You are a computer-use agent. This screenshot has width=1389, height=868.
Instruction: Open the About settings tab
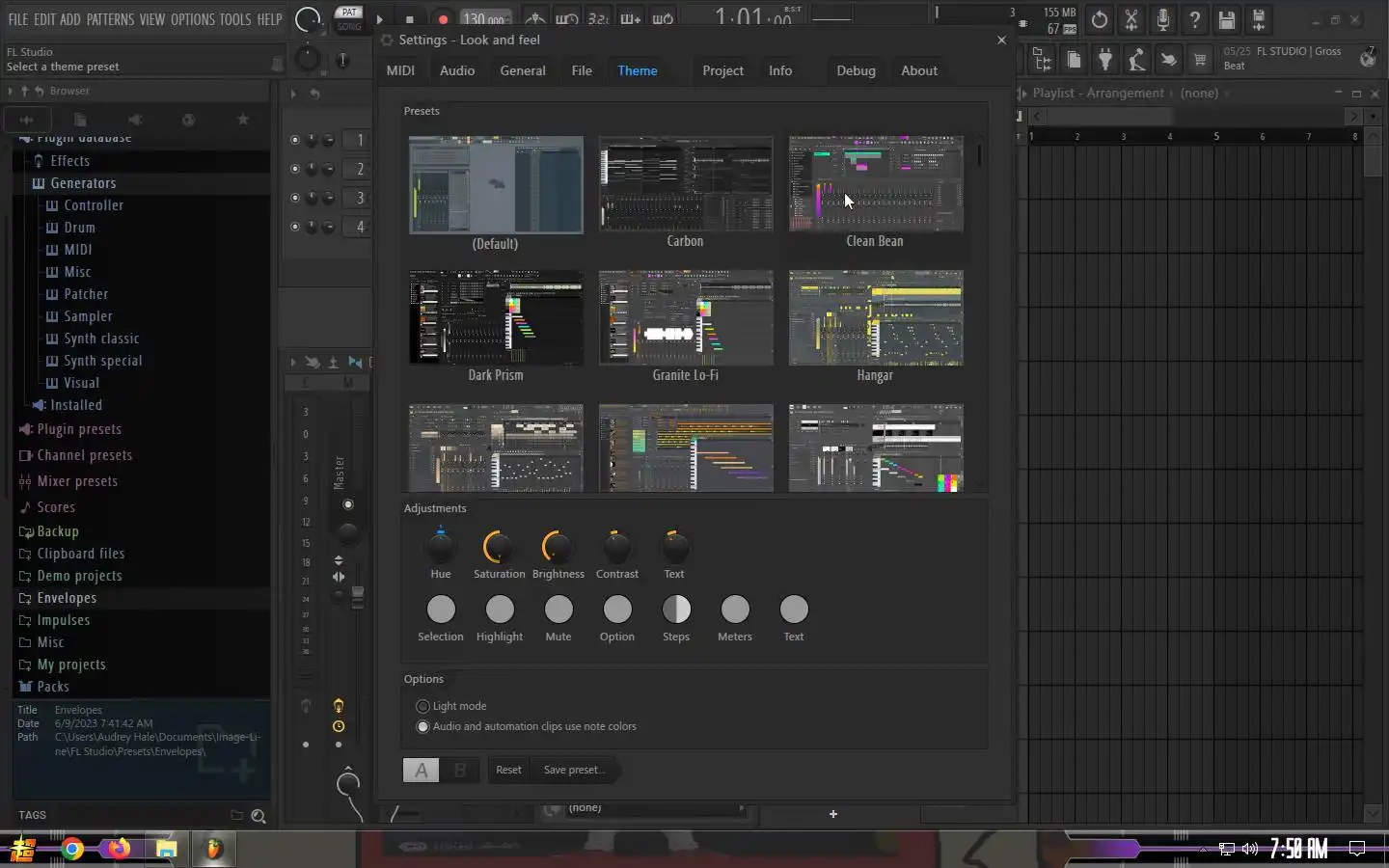[x=919, y=70]
